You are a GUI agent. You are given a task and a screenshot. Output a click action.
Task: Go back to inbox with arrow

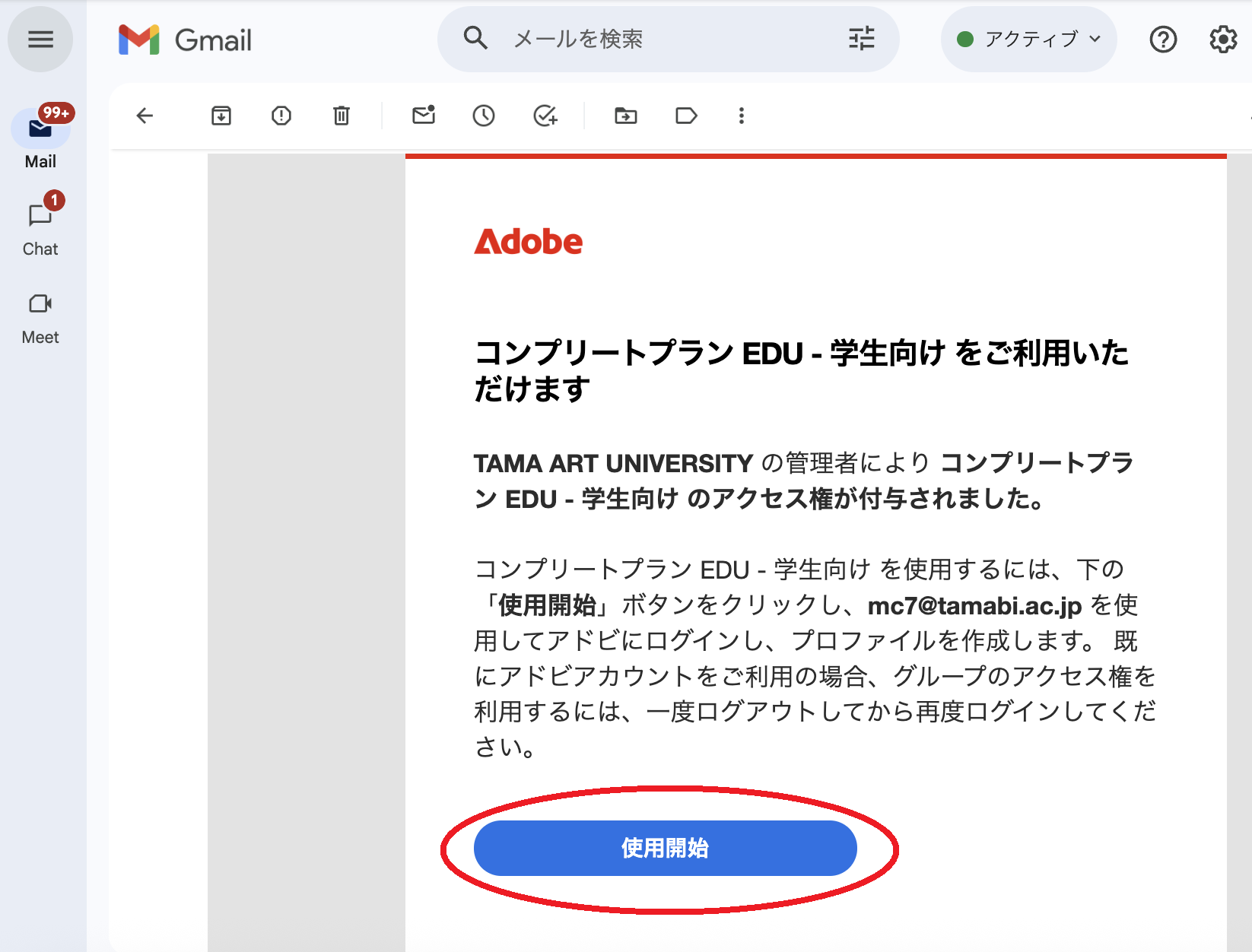(x=145, y=116)
